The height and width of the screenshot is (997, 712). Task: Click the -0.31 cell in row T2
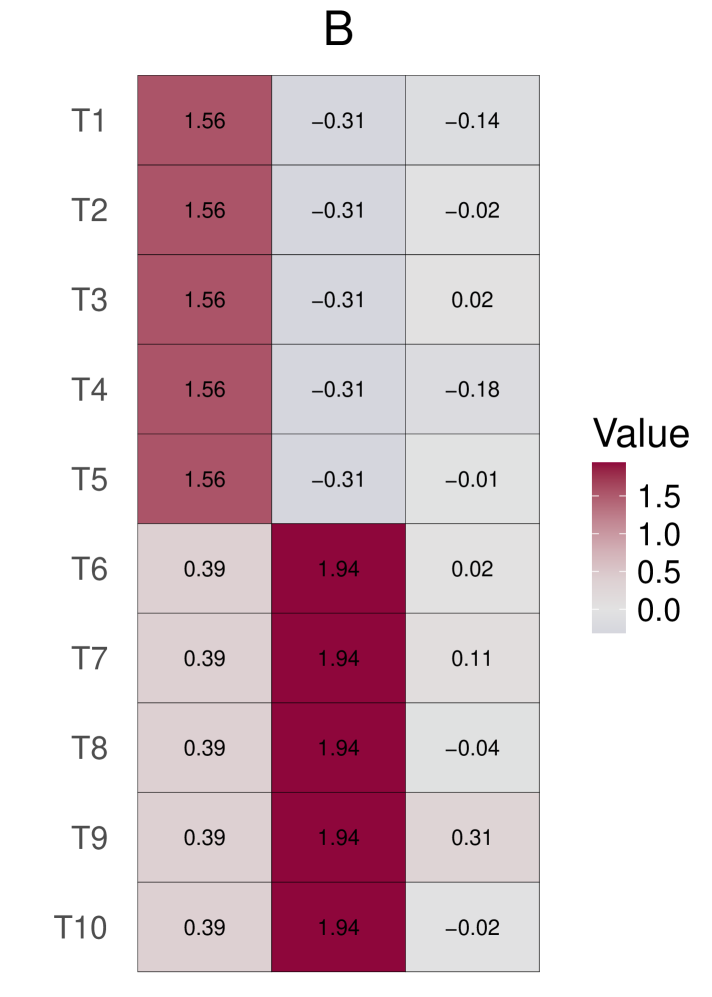[x=338, y=211]
